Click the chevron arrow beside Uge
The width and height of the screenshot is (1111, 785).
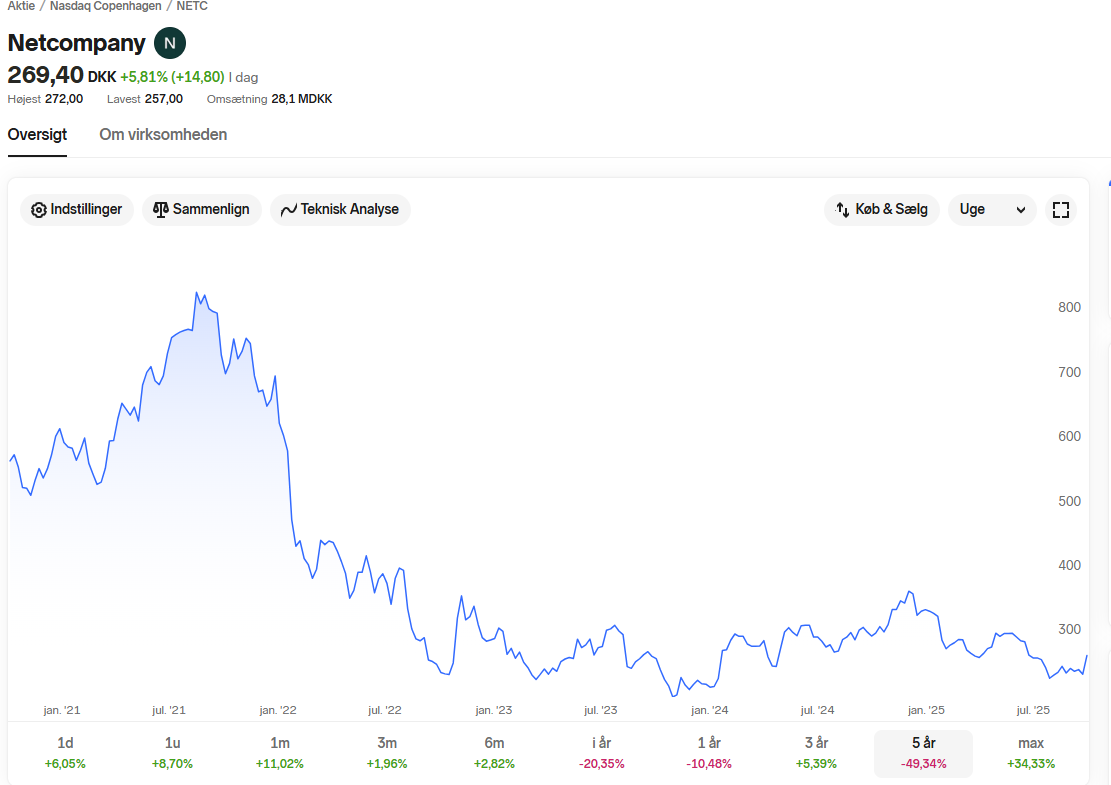pyautogui.click(x=1021, y=210)
